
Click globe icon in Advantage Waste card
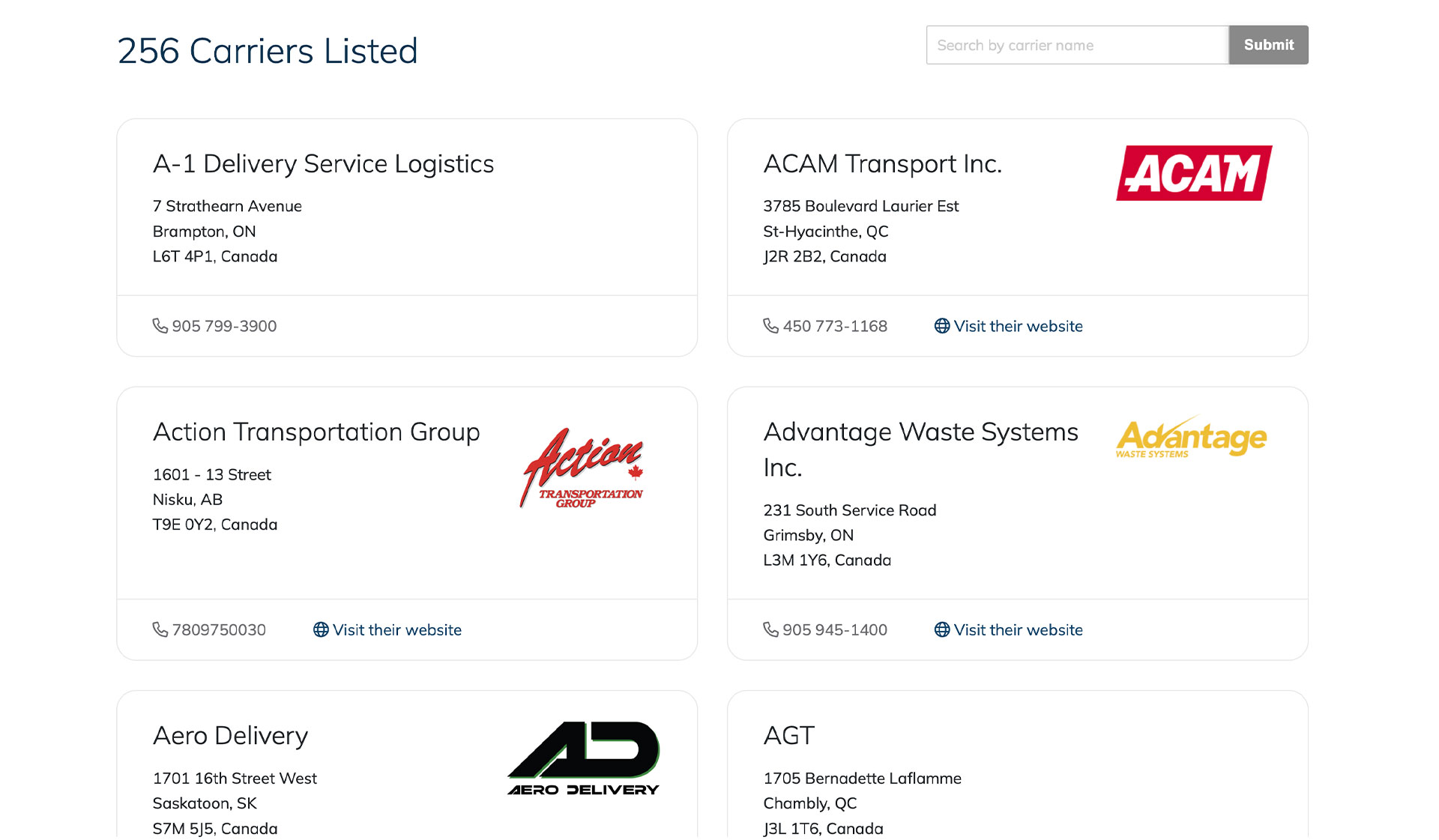(x=942, y=629)
